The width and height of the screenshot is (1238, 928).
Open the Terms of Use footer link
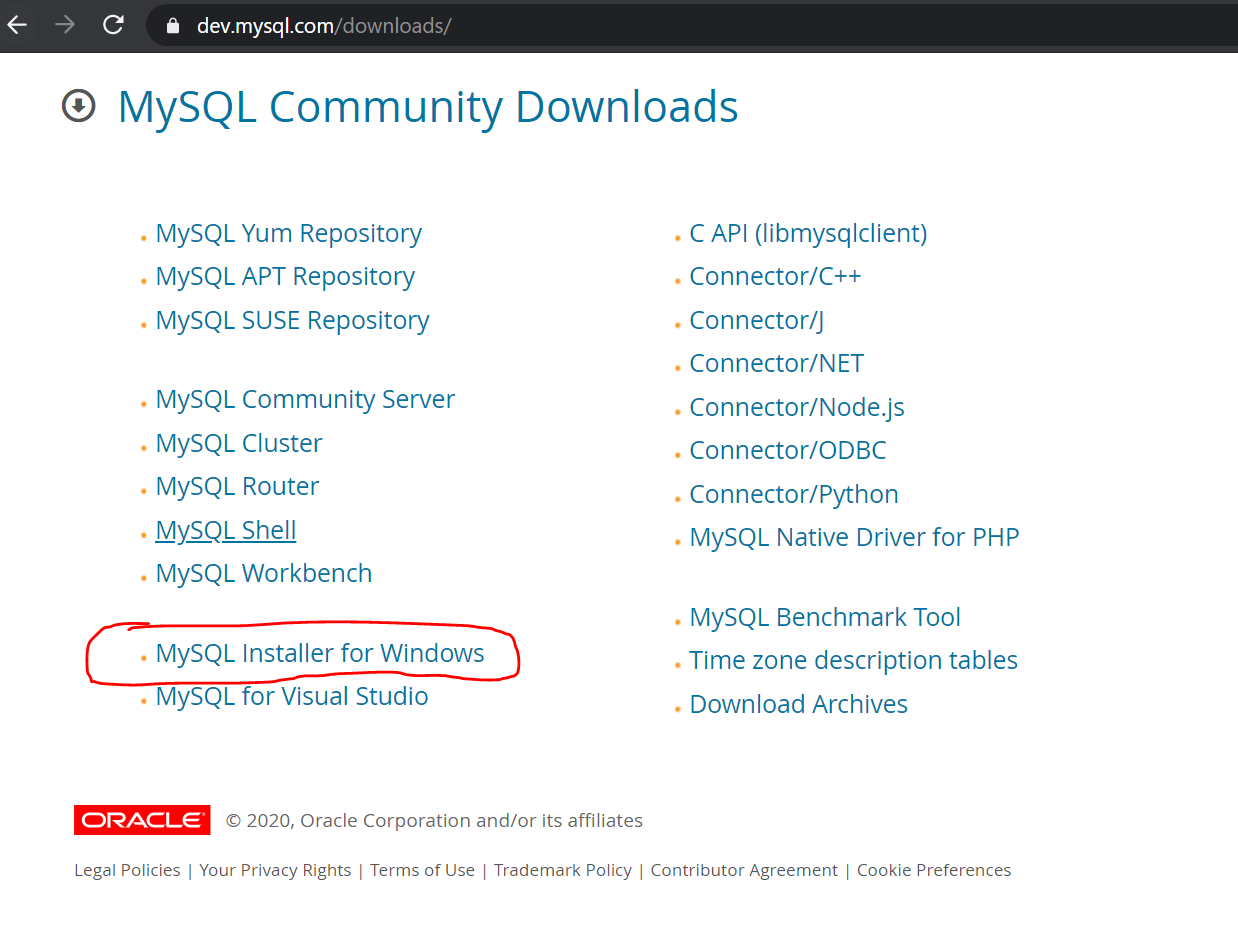click(422, 871)
